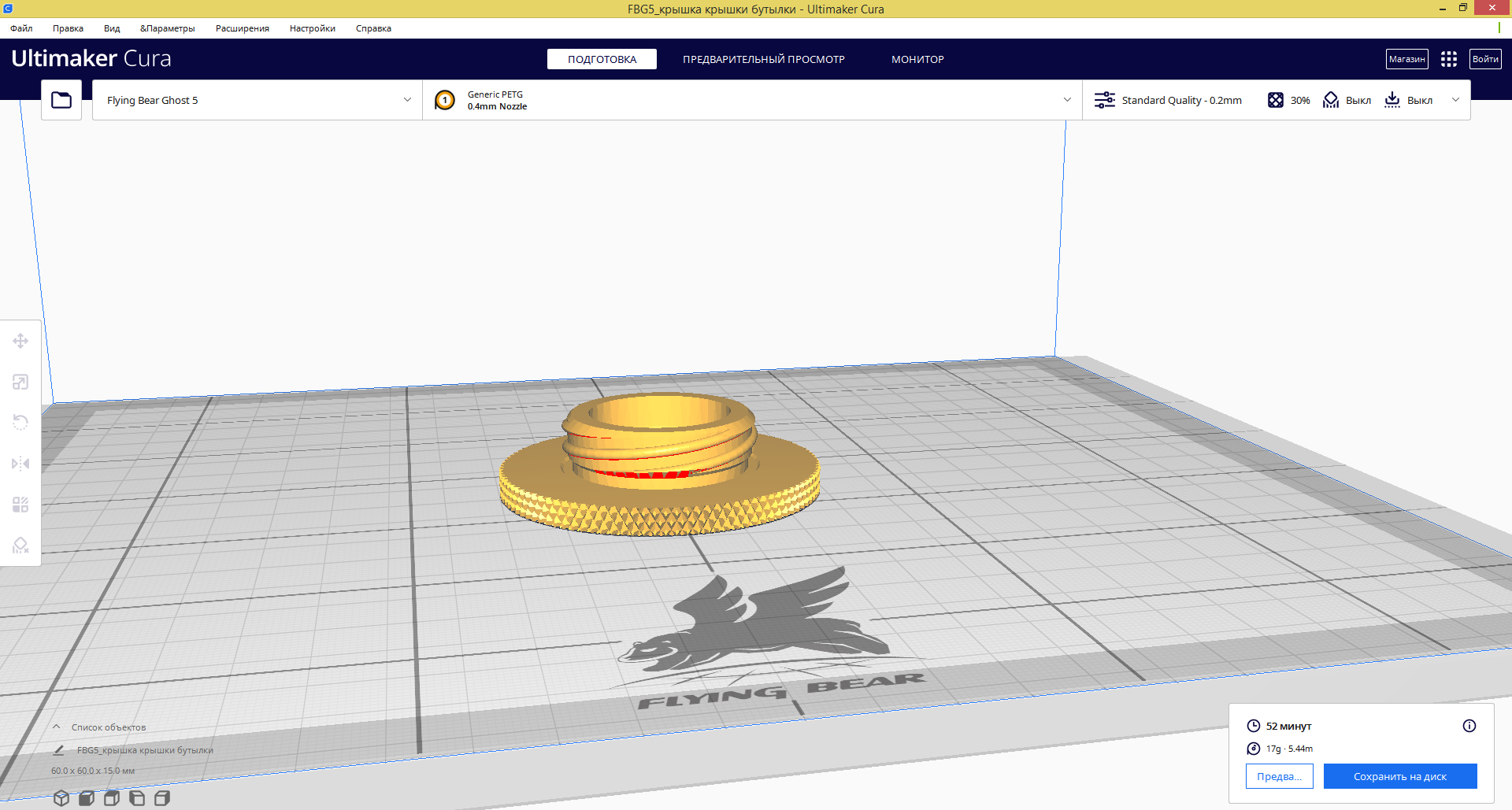
Task: Switch to ПРЕДВАРИТЕЛЬНЫЙ ПРОСМОТР tab
Action: 764,59
